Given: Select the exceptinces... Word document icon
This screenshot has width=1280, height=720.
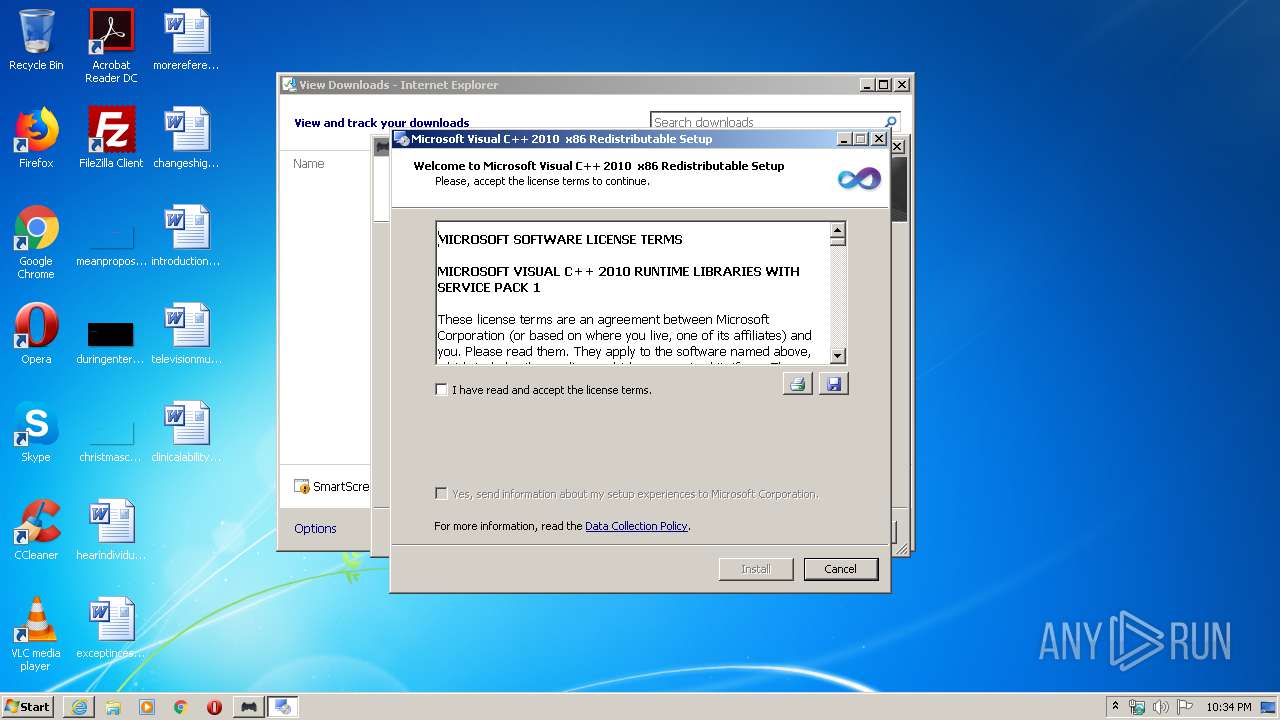Looking at the screenshot, I should (111, 628).
